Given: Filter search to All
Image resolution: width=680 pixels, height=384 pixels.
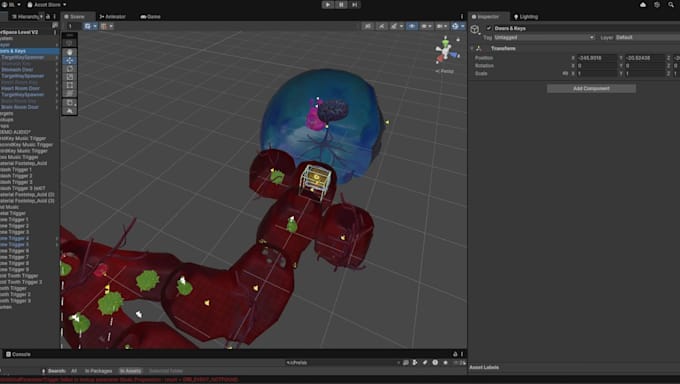Looking at the screenshot, I should tap(74, 371).
